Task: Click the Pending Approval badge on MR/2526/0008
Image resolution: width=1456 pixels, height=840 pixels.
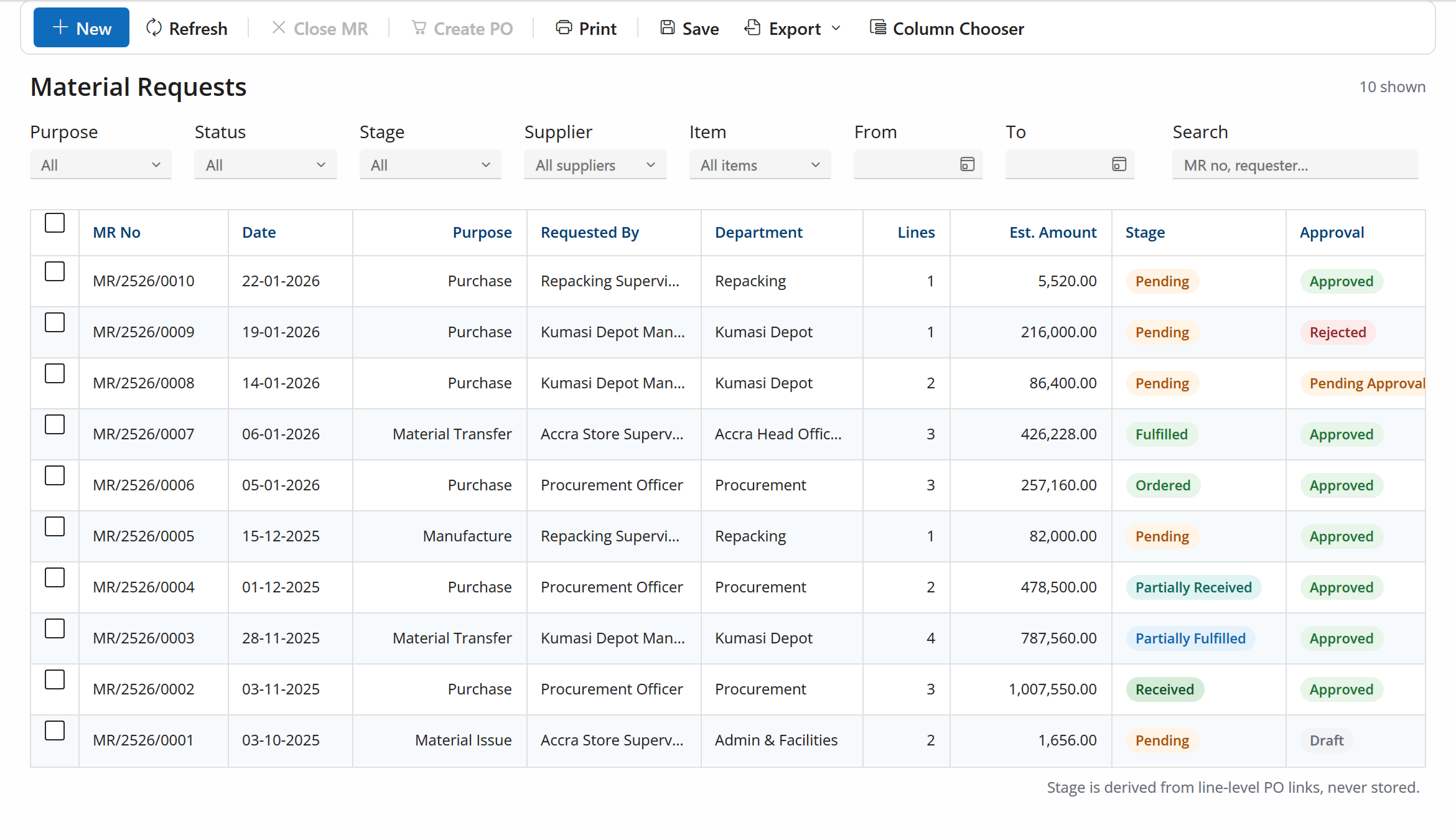Action: [1363, 383]
